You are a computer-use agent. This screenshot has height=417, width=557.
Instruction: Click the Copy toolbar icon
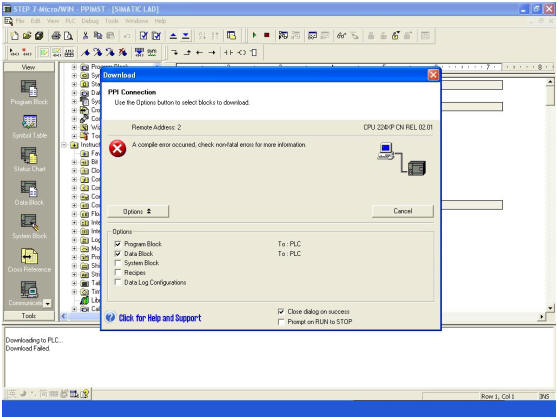tap(98, 36)
